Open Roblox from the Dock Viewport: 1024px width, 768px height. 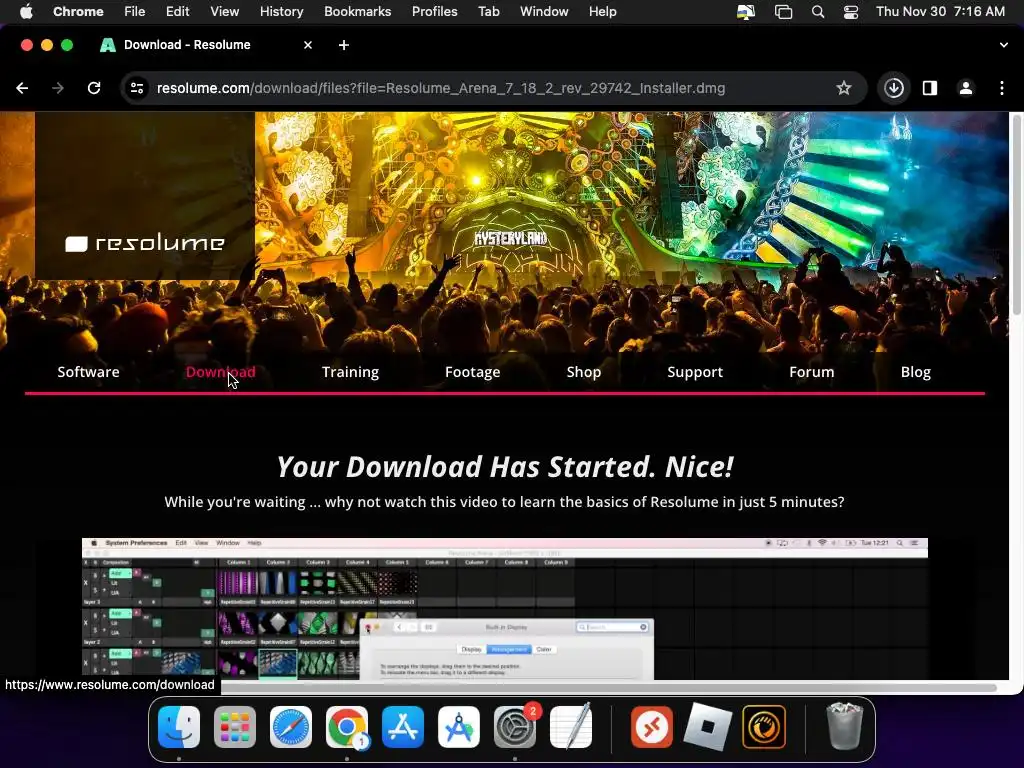pos(708,727)
